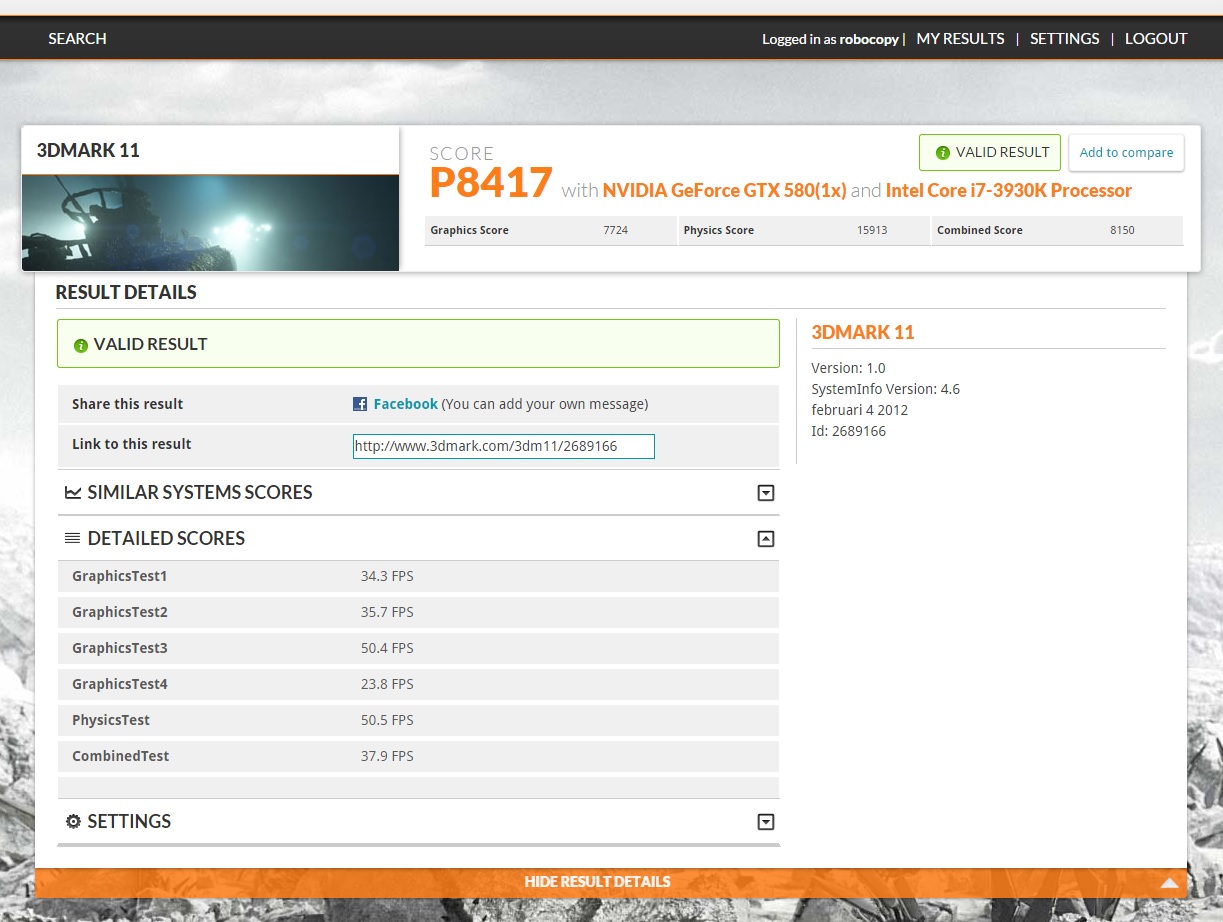This screenshot has width=1223, height=922.
Task: Click the green info icon in header badge
Action: [942, 153]
